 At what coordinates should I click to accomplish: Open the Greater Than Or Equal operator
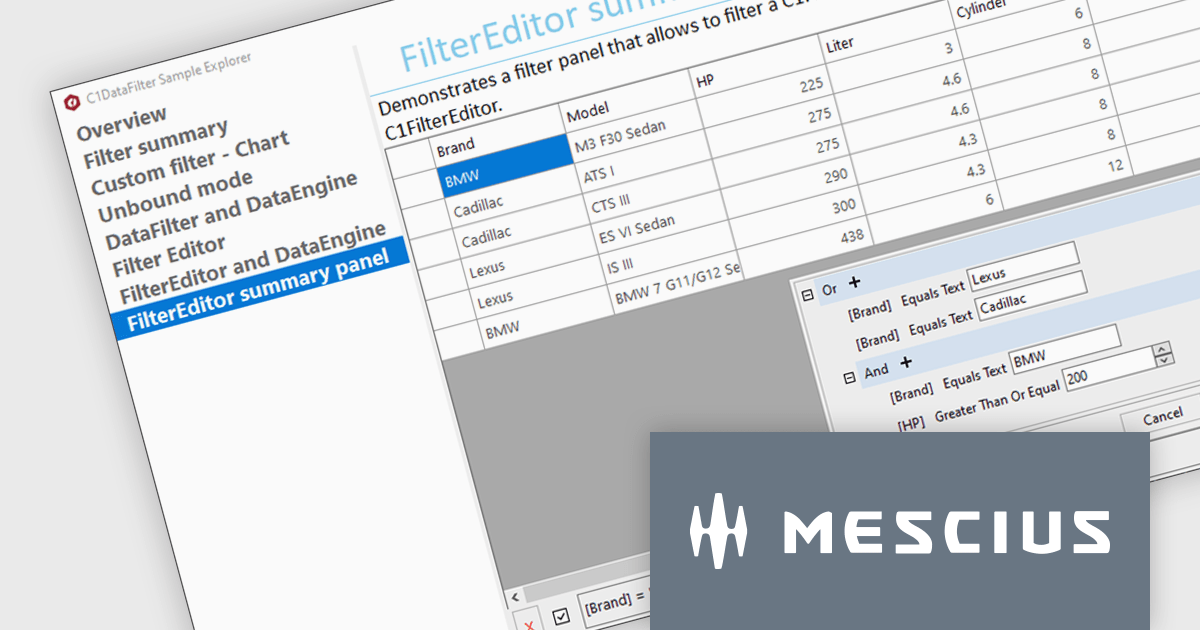(x=997, y=401)
